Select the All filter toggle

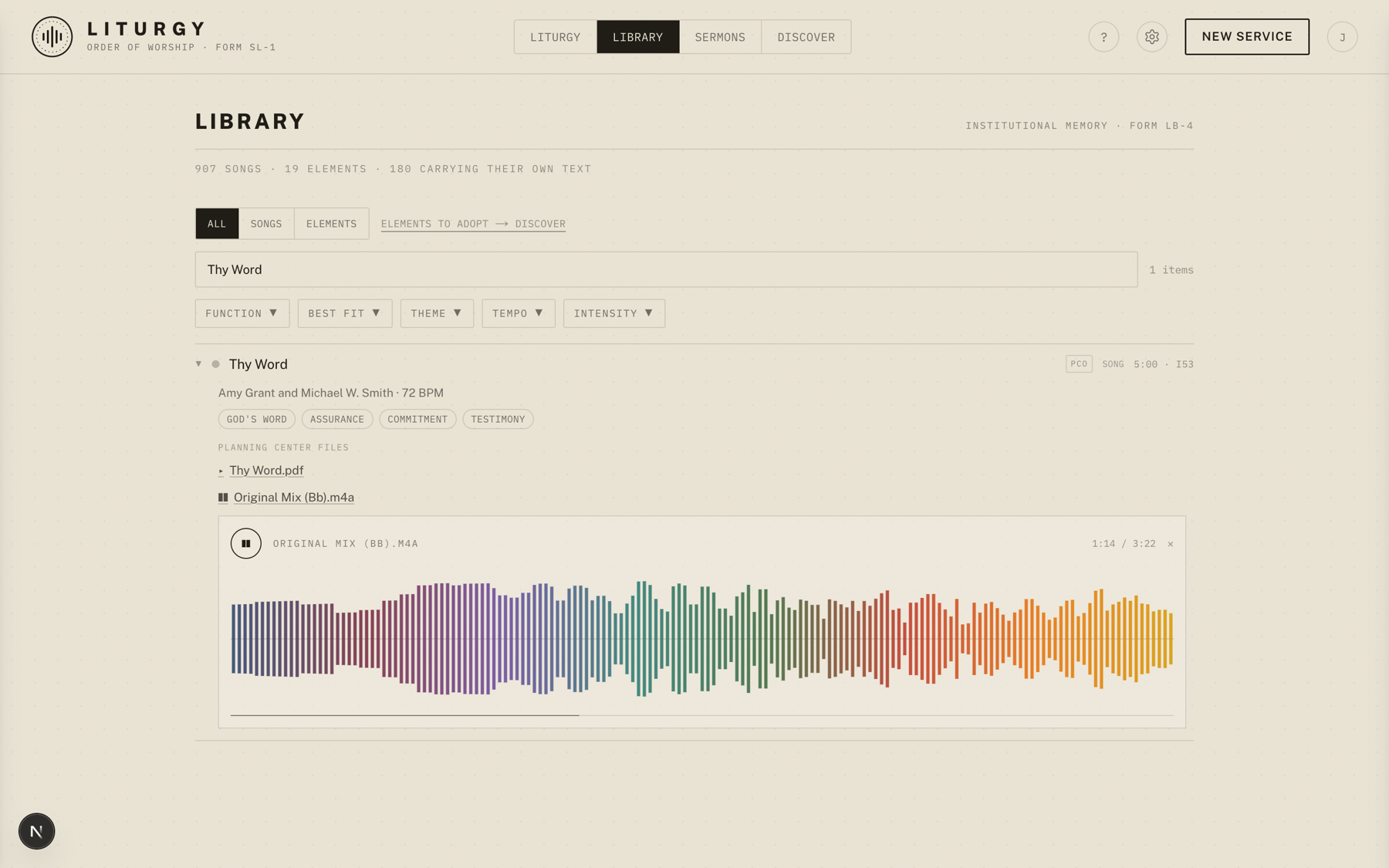click(x=217, y=224)
